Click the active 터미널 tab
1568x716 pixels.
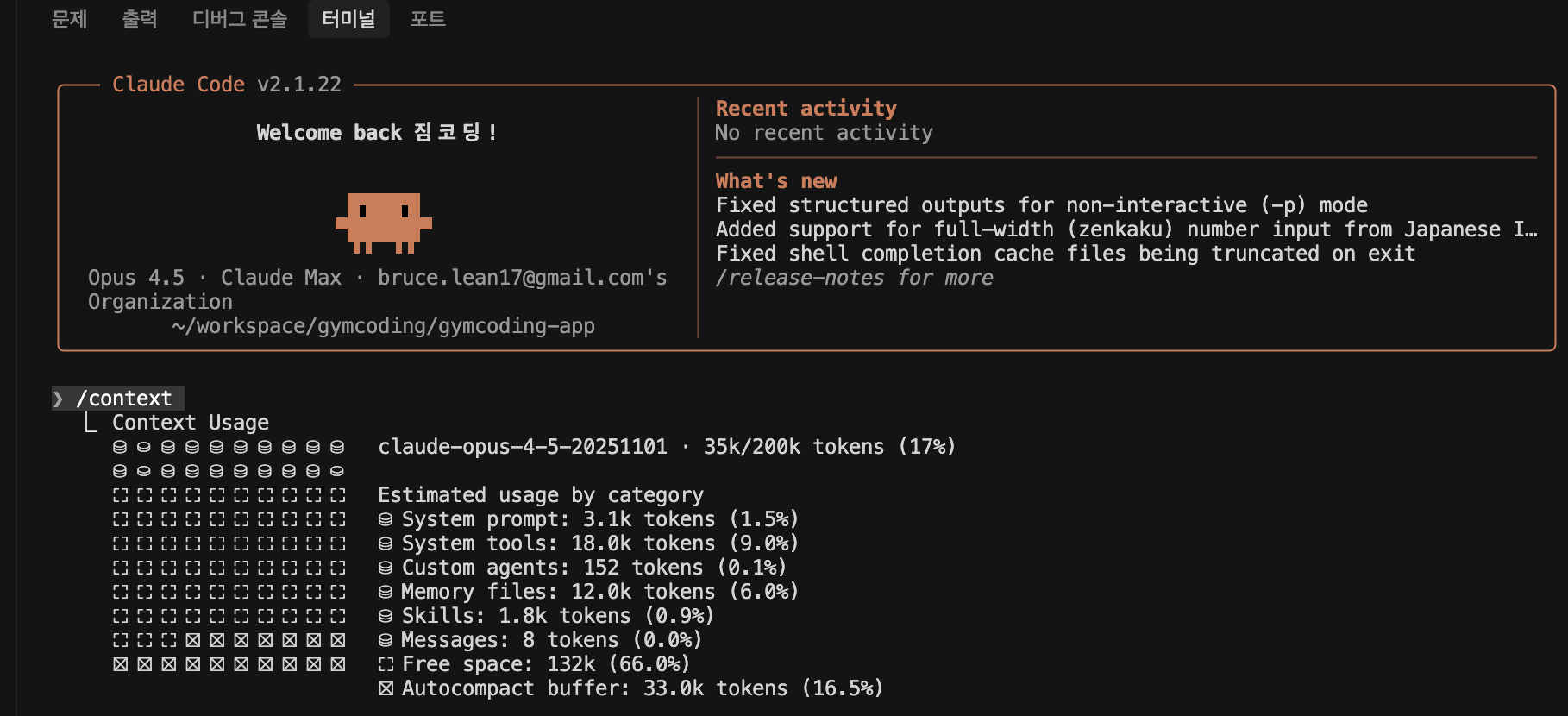pyautogui.click(x=348, y=19)
